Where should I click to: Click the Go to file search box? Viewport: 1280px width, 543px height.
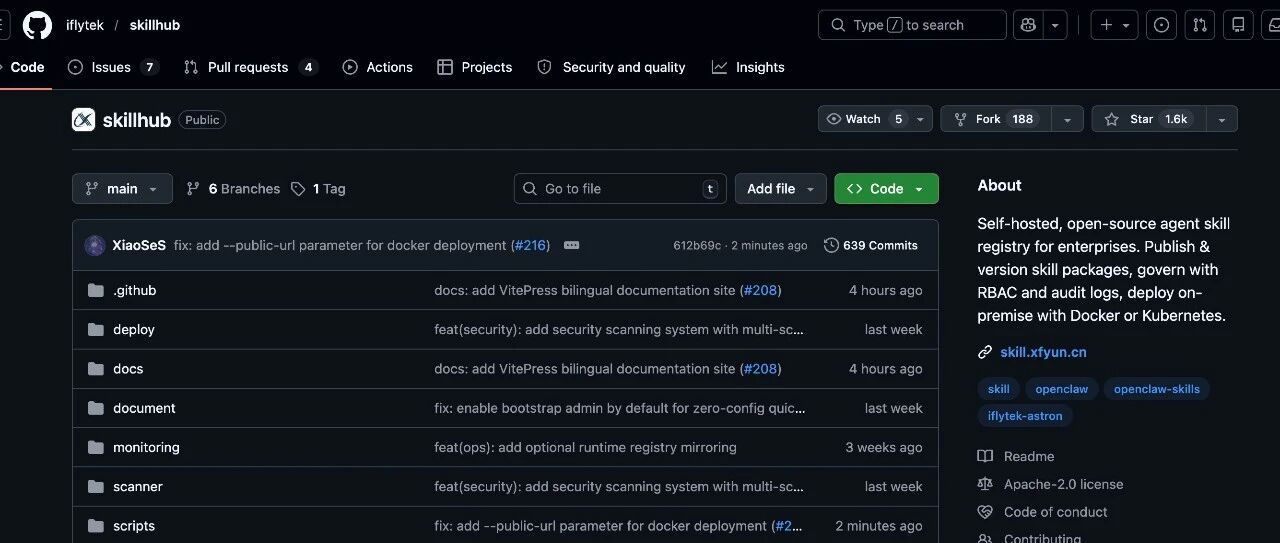pos(620,188)
